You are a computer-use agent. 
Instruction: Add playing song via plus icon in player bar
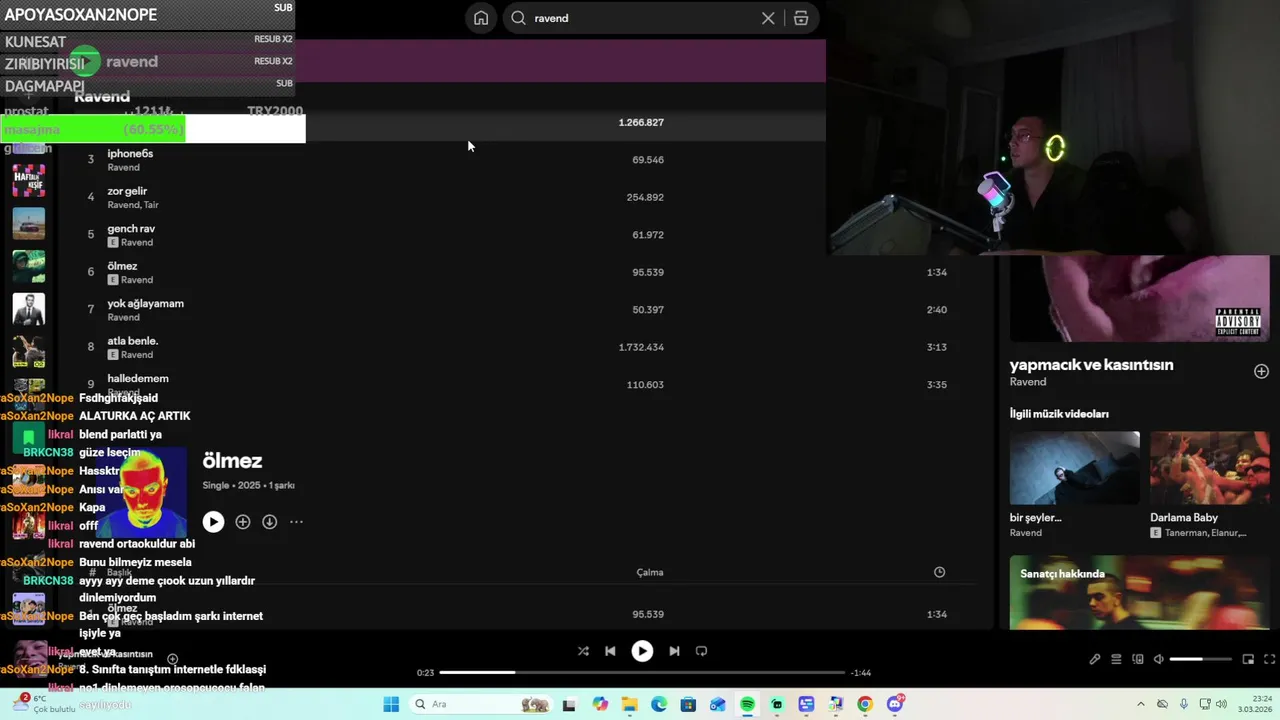172,659
